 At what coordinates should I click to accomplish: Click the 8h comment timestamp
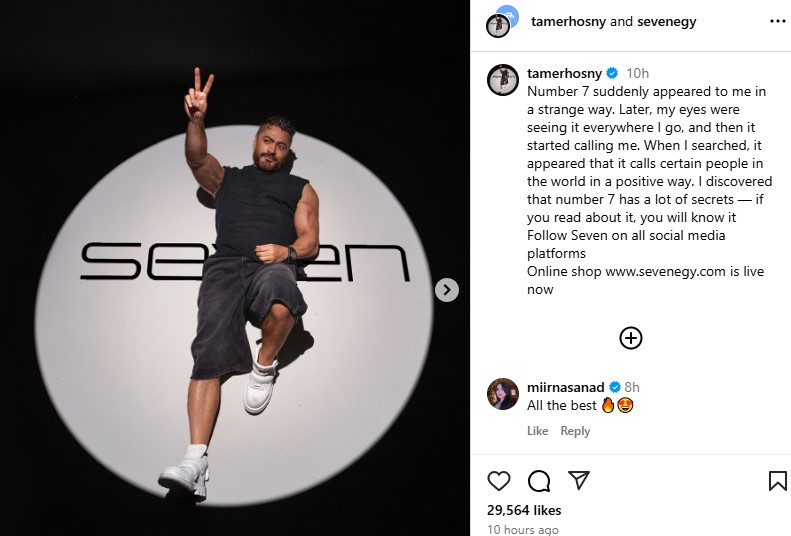click(x=632, y=387)
